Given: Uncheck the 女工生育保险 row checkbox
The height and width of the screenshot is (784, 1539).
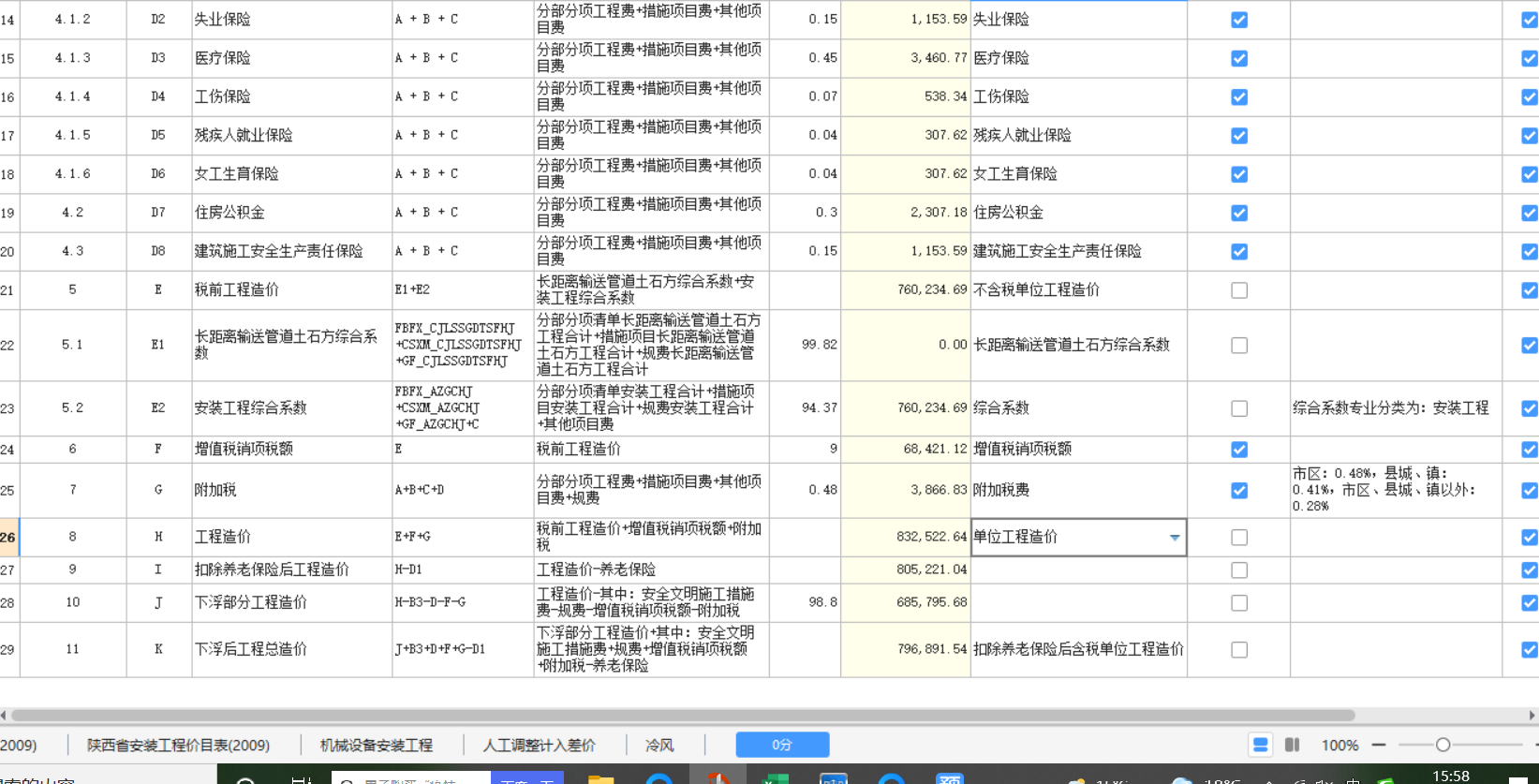Looking at the screenshot, I should click(x=1239, y=174).
